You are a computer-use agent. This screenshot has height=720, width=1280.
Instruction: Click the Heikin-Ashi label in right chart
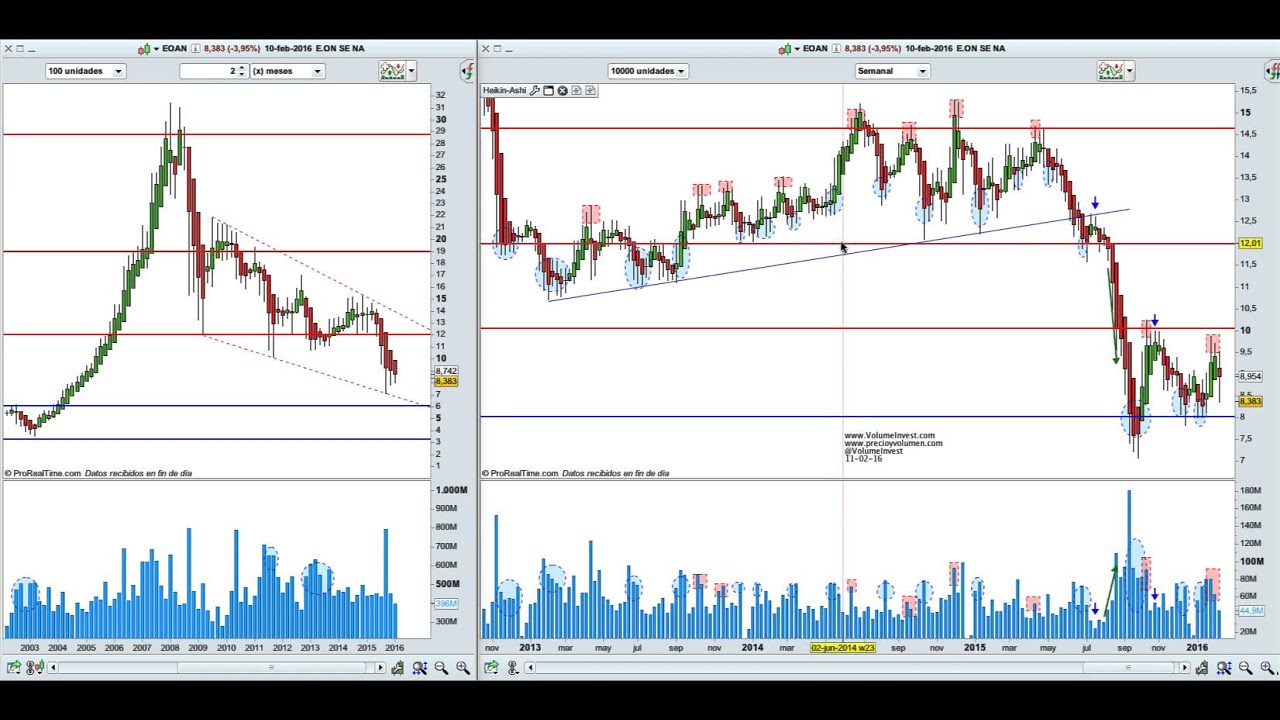(504, 91)
